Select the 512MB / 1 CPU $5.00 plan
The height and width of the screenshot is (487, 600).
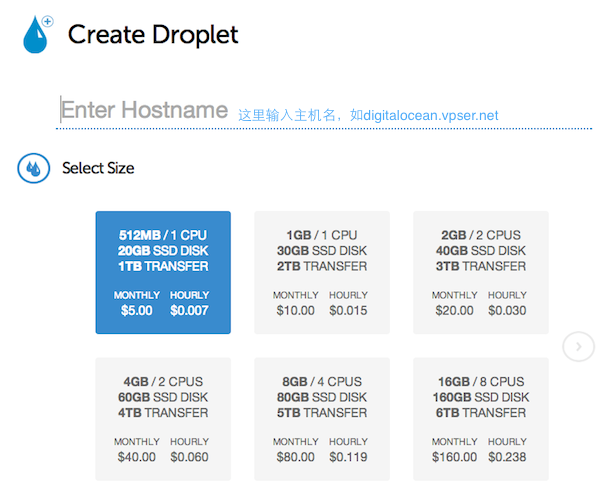point(163,272)
